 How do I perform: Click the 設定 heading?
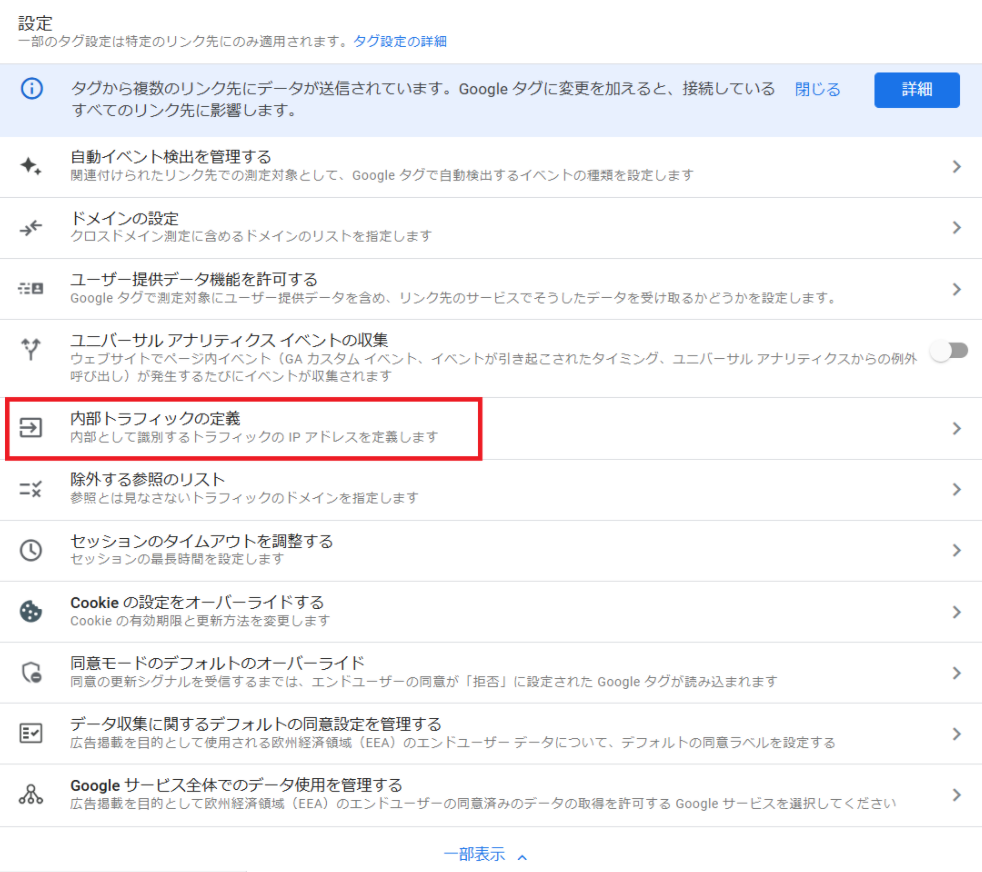(x=35, y=23)
